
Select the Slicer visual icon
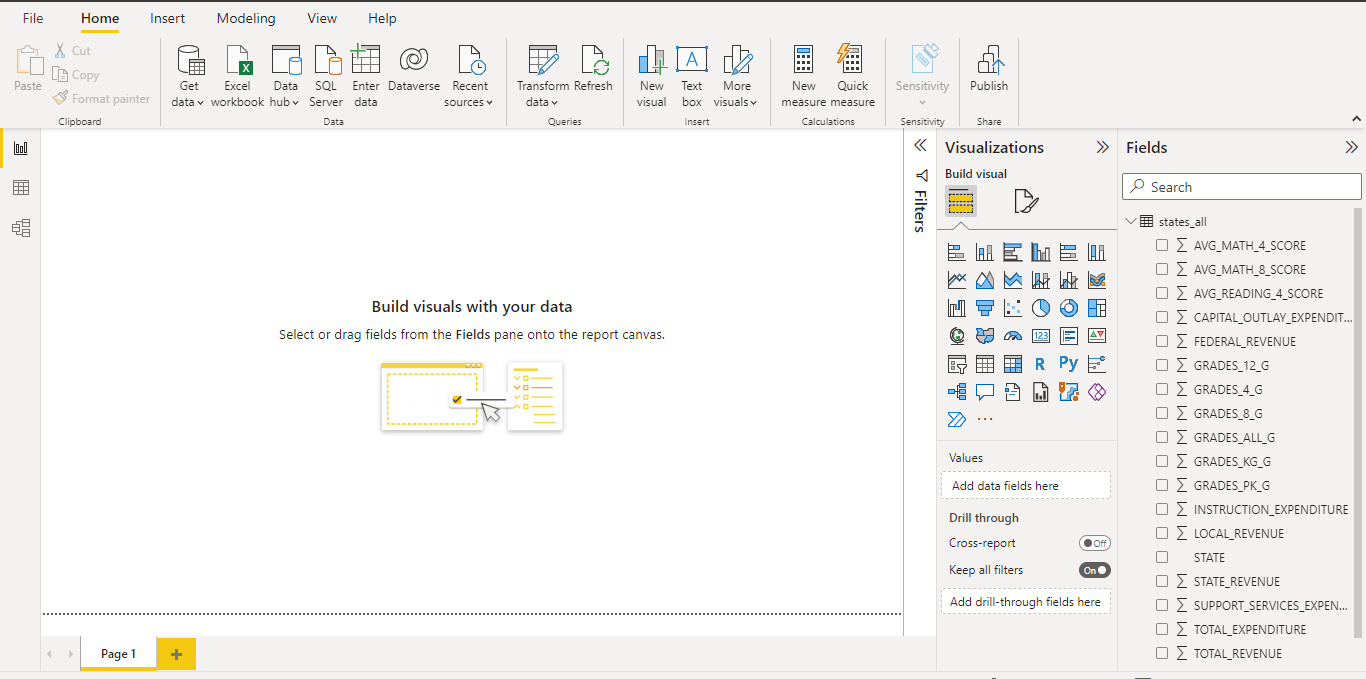[956, 364]
